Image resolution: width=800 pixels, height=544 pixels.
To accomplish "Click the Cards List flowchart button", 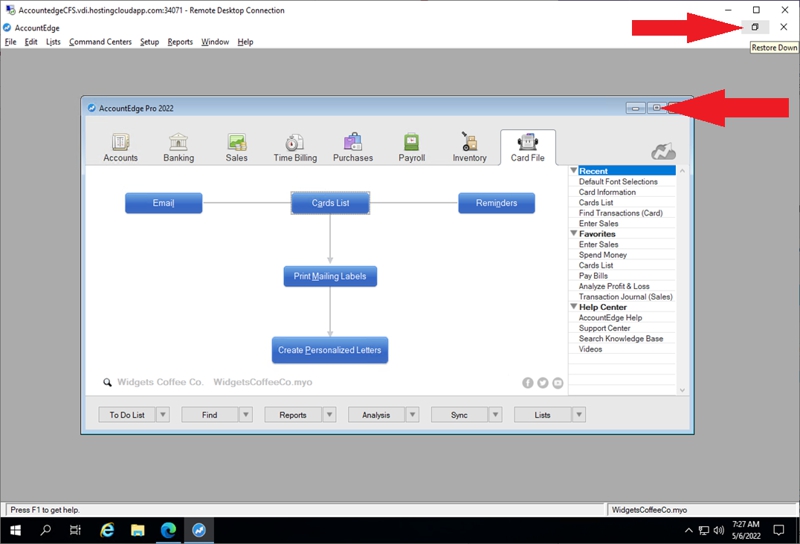I will [x=330, y=203].
